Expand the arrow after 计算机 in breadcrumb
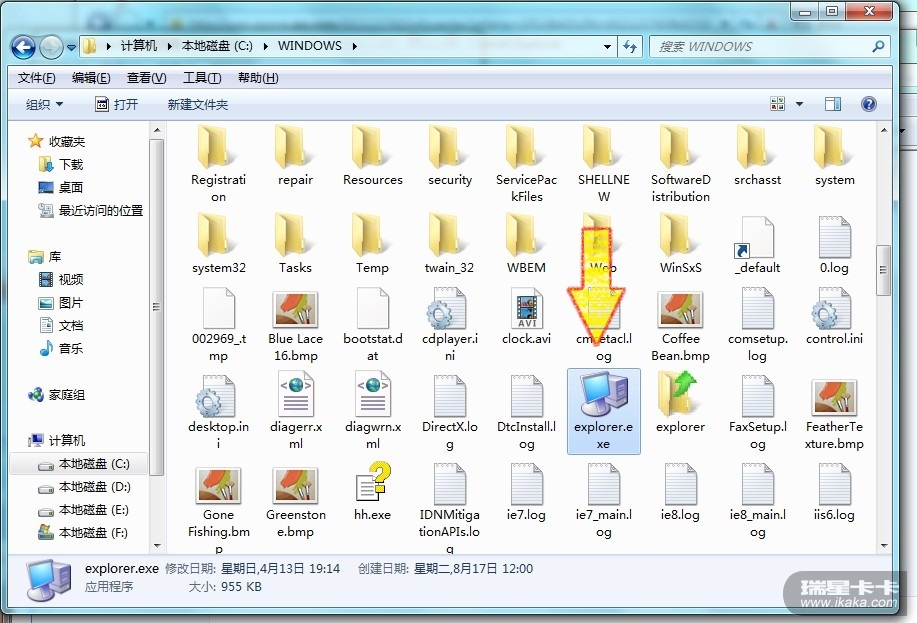Viewport: 917px width, 623px height. click(169, 46)
